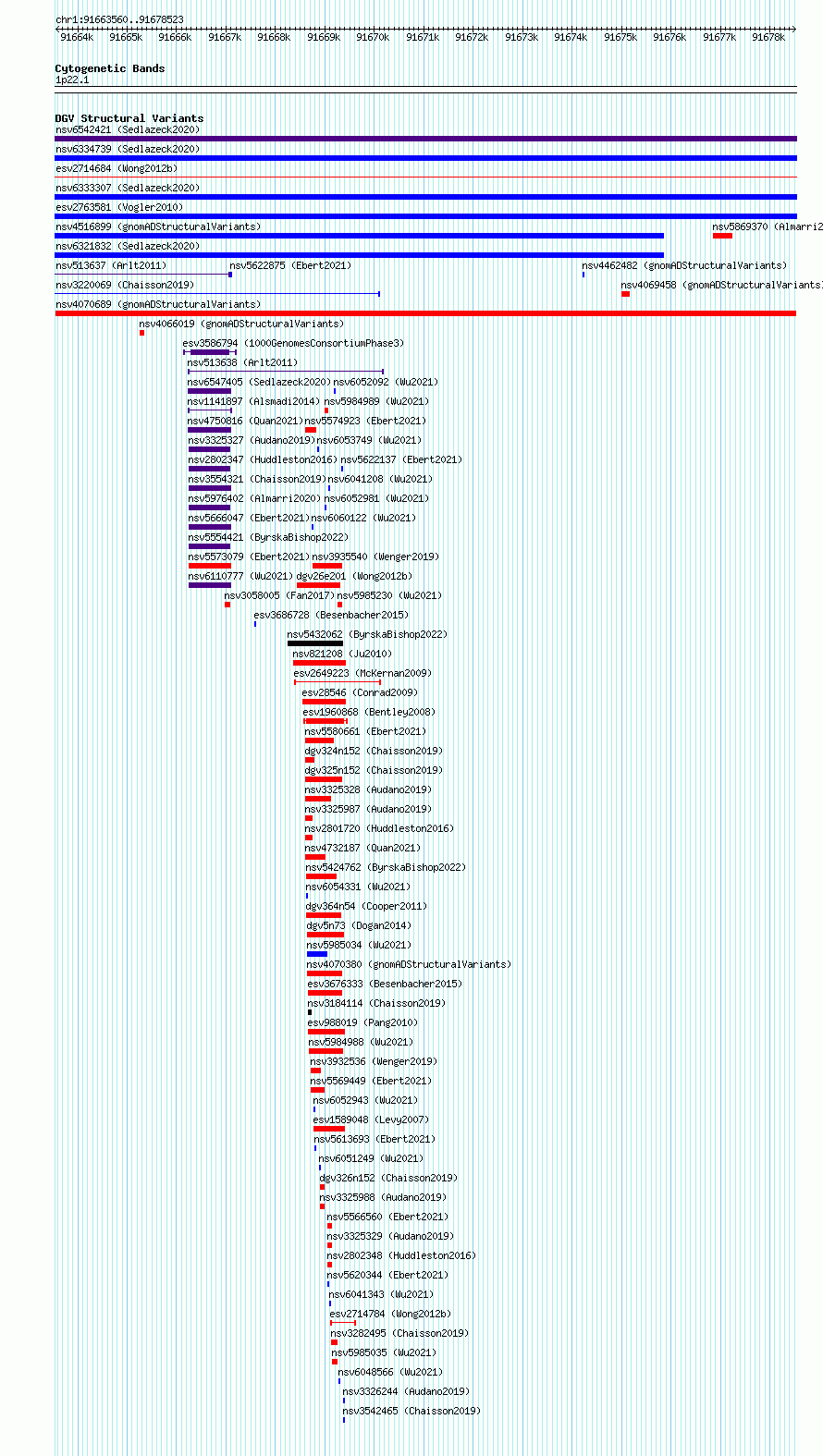Click esv1960868 (Bentley2008) label

(369, 712)
